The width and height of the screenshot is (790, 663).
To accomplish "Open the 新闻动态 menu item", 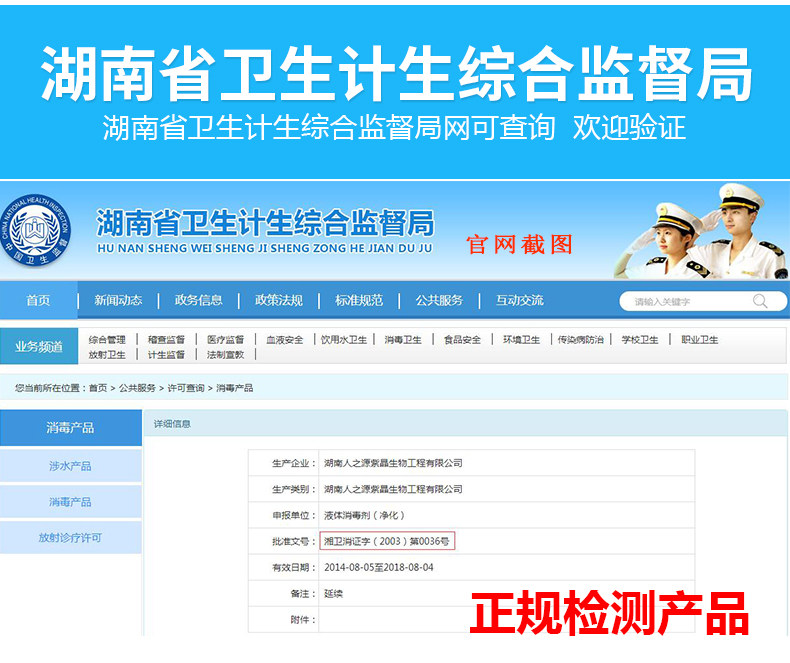I will coord(118,300).
